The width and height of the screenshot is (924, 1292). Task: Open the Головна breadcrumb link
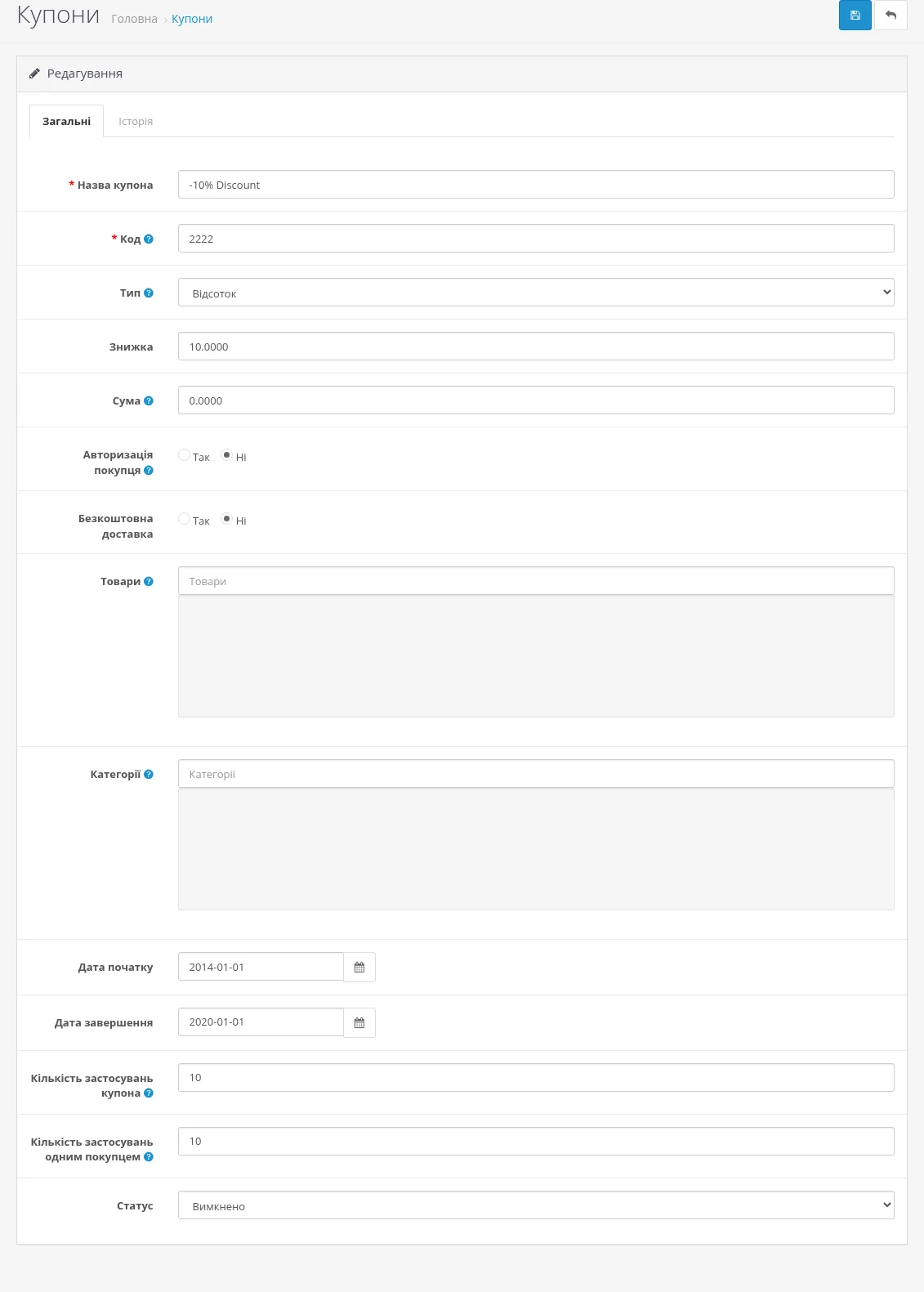134,19
